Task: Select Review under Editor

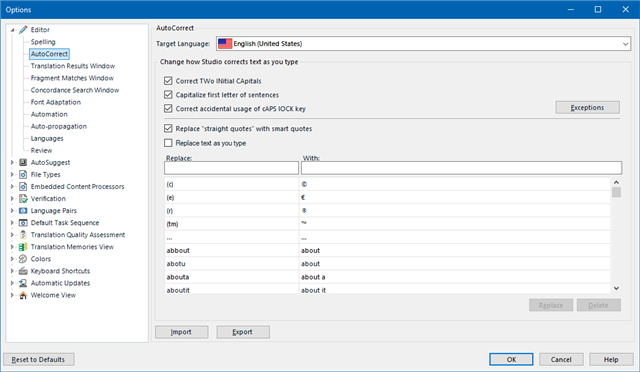Action: [41, 150]
